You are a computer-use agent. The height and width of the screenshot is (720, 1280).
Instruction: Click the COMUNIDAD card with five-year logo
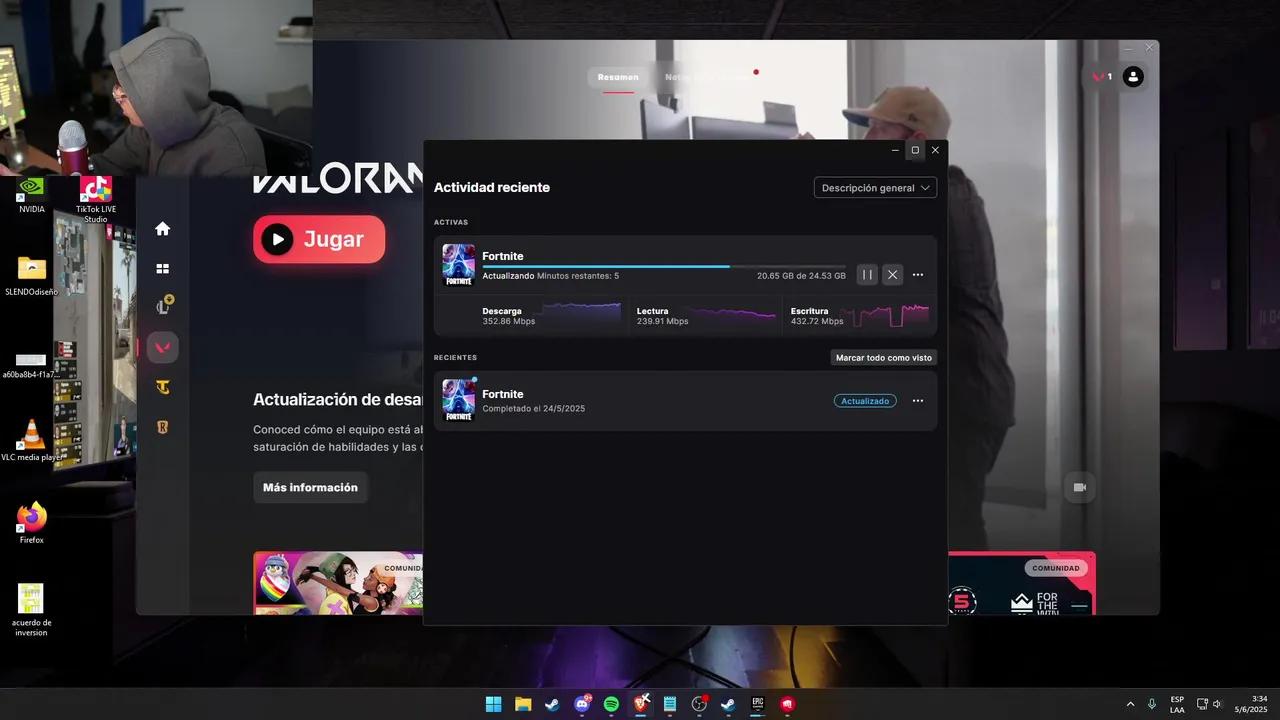pyautogui.click(x=1021, y=583)
